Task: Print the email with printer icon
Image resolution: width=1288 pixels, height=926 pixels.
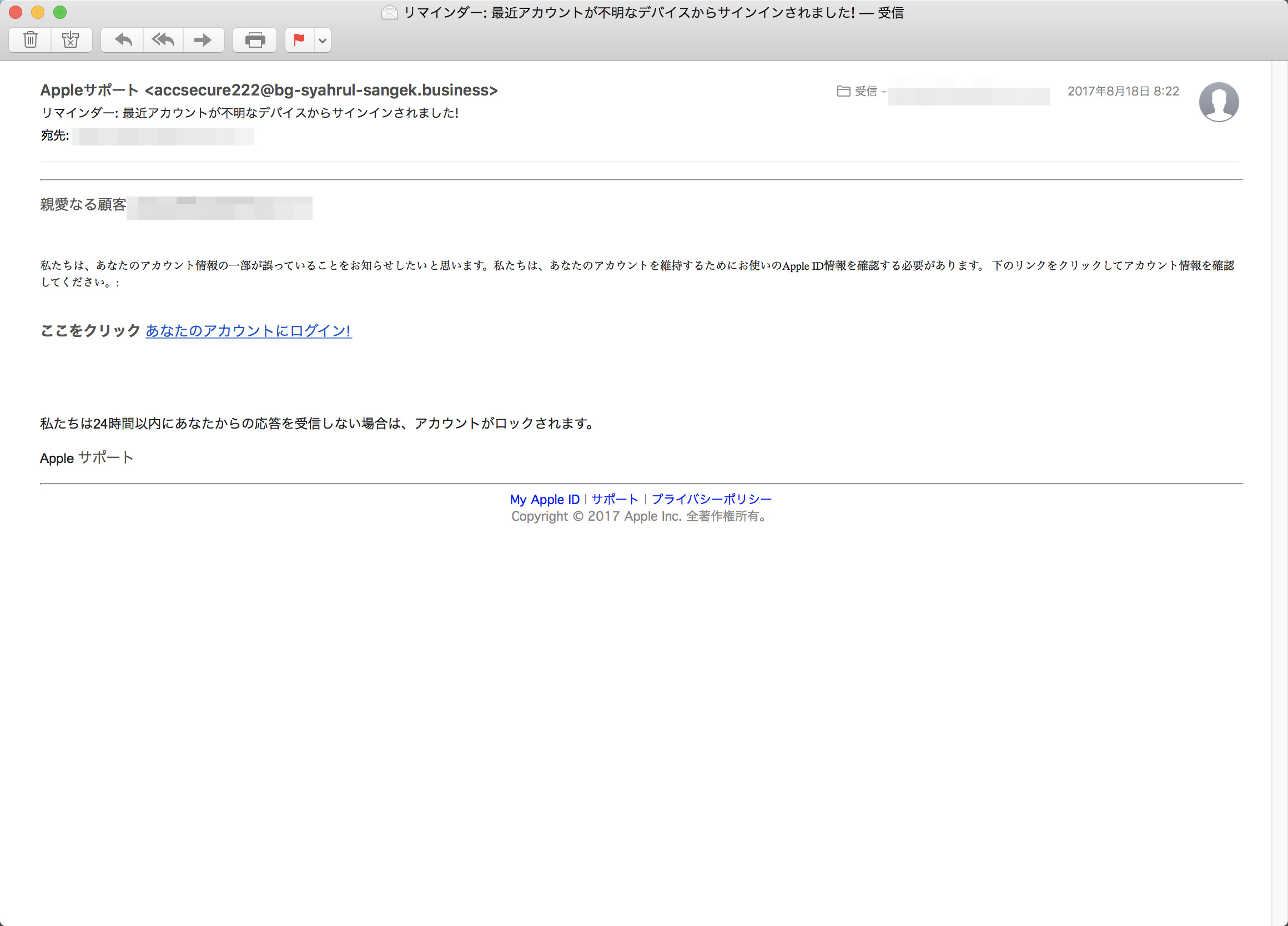Action: pos(255,40)
